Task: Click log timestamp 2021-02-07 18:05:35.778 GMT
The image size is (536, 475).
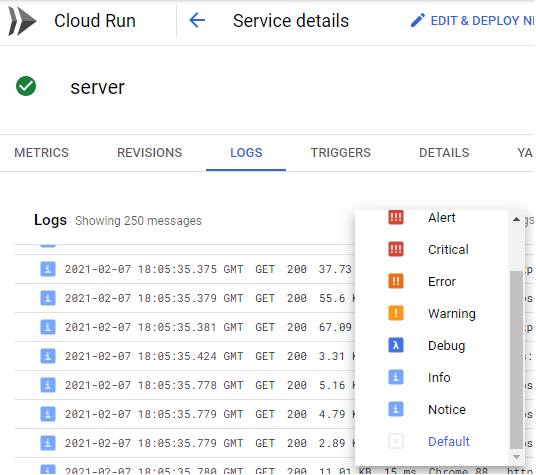Action: point(154,385)
